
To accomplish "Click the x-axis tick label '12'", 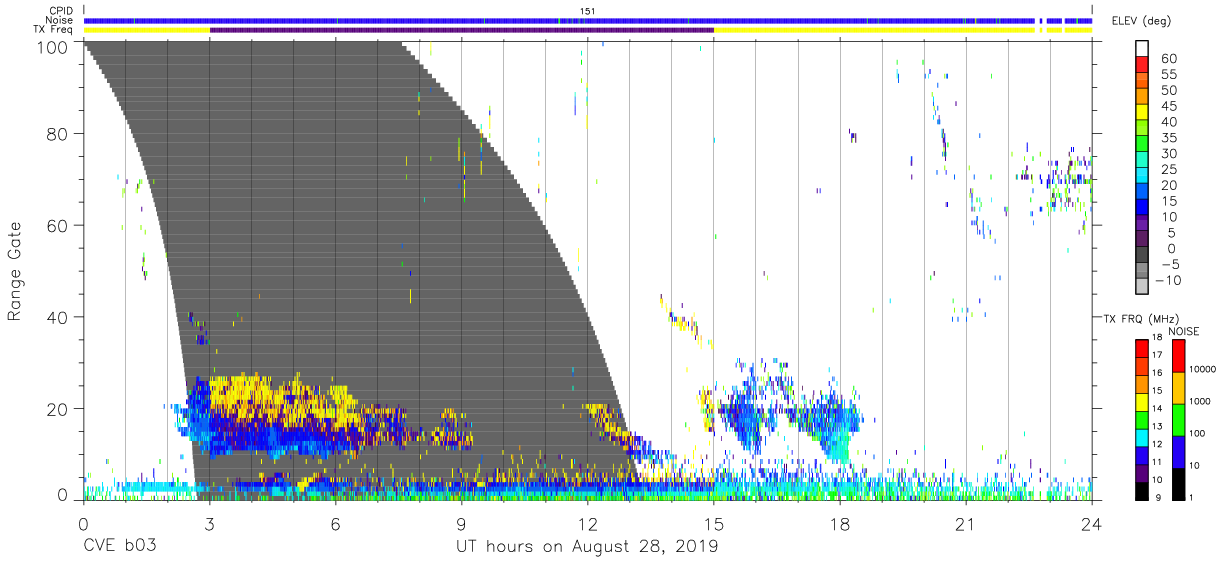I will coord(587,525).
